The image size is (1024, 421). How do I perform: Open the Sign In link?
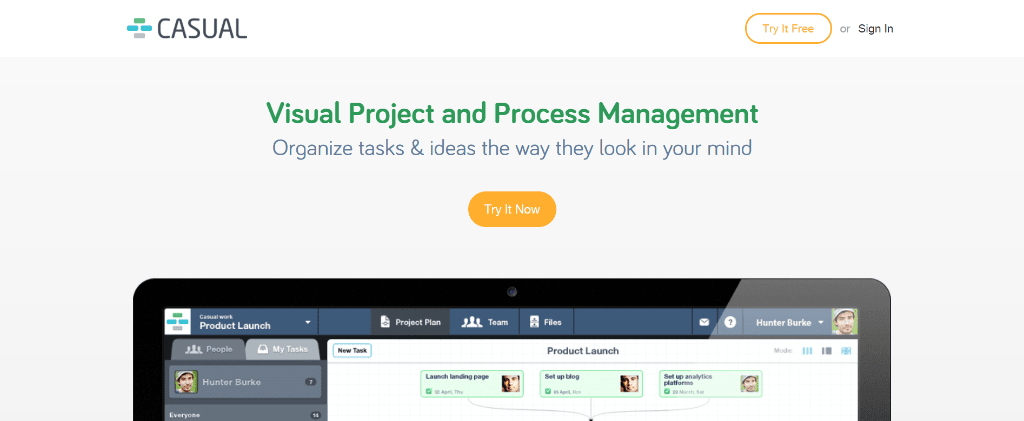coord(876,29)
